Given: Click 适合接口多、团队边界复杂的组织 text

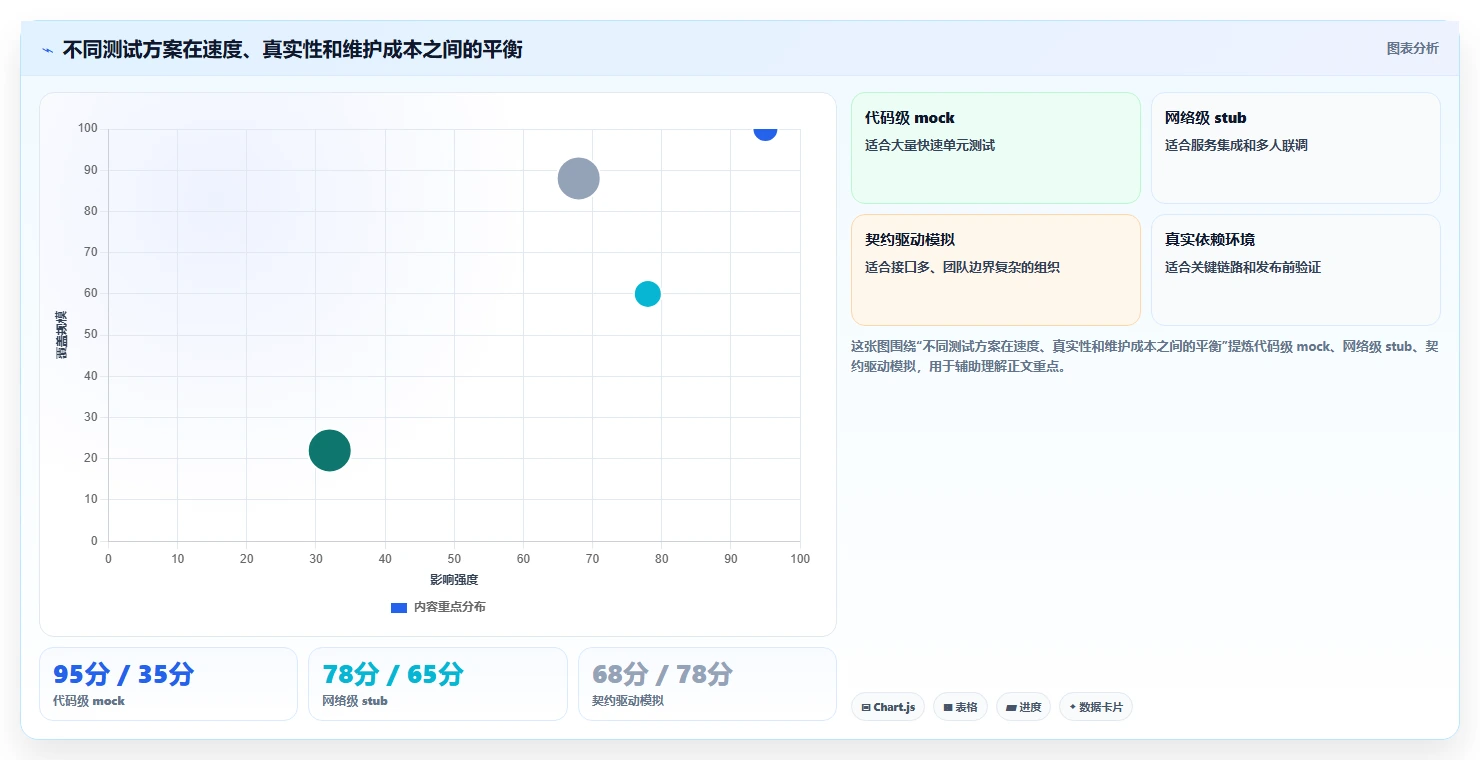Looking at the screenshot, I should 962,267.
